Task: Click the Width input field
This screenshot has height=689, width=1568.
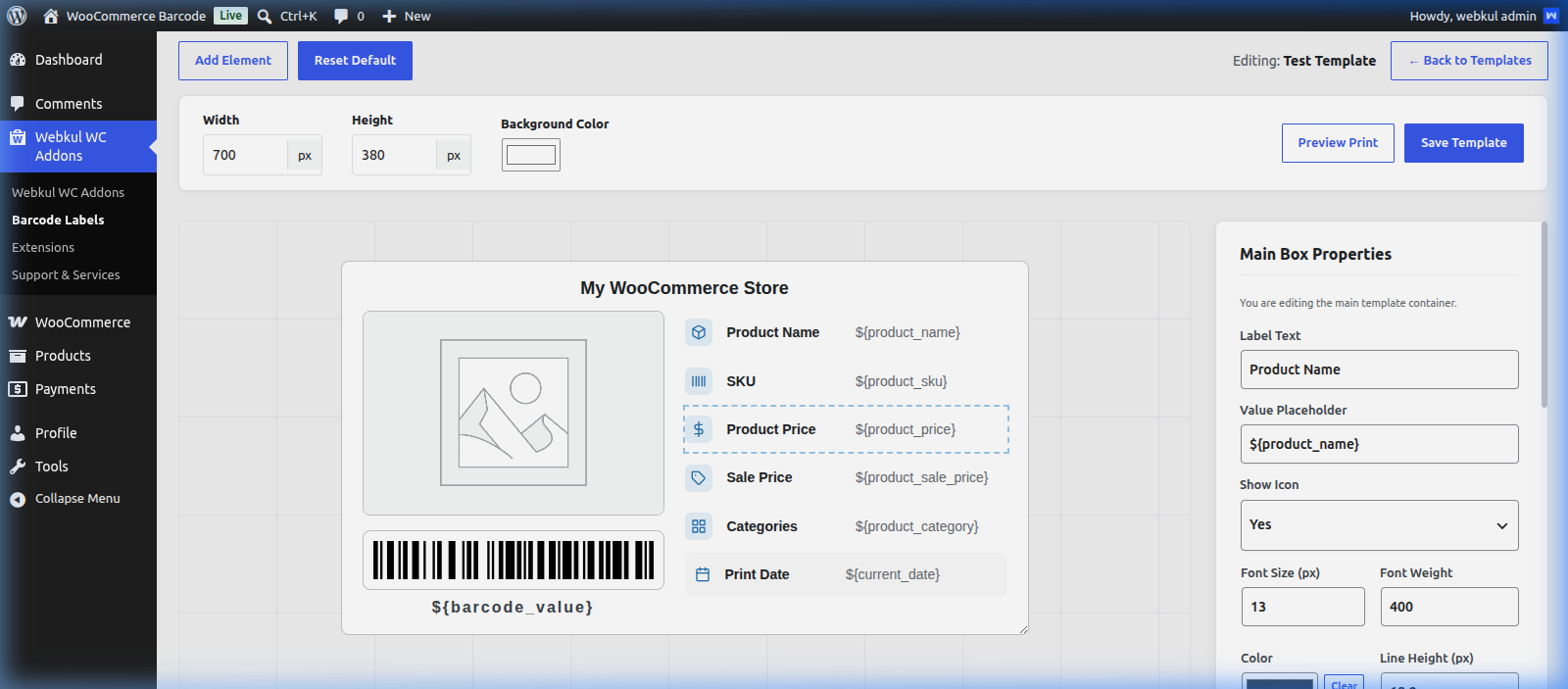Action: pyautogui.click(x=245, y=155)
